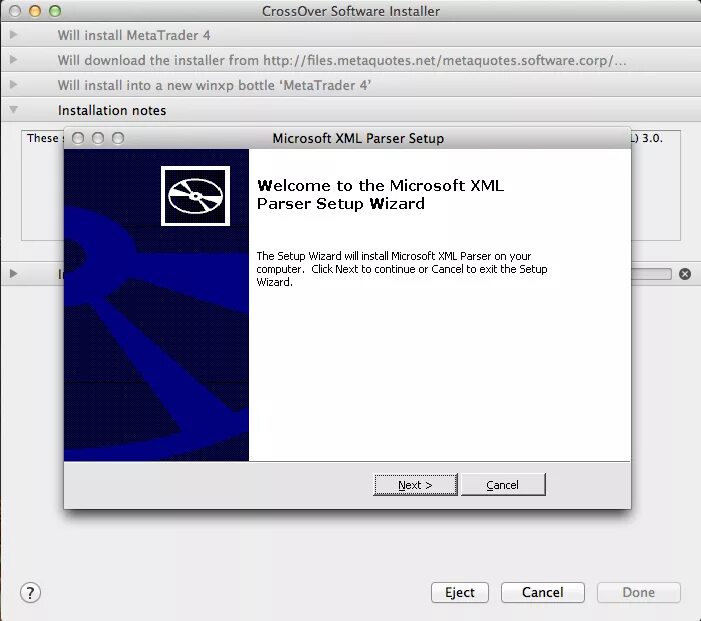Image resolution: width=701 pixels, height=621 pixels.
Task: Stop the install with the round X icon
Action: [684, 274]
